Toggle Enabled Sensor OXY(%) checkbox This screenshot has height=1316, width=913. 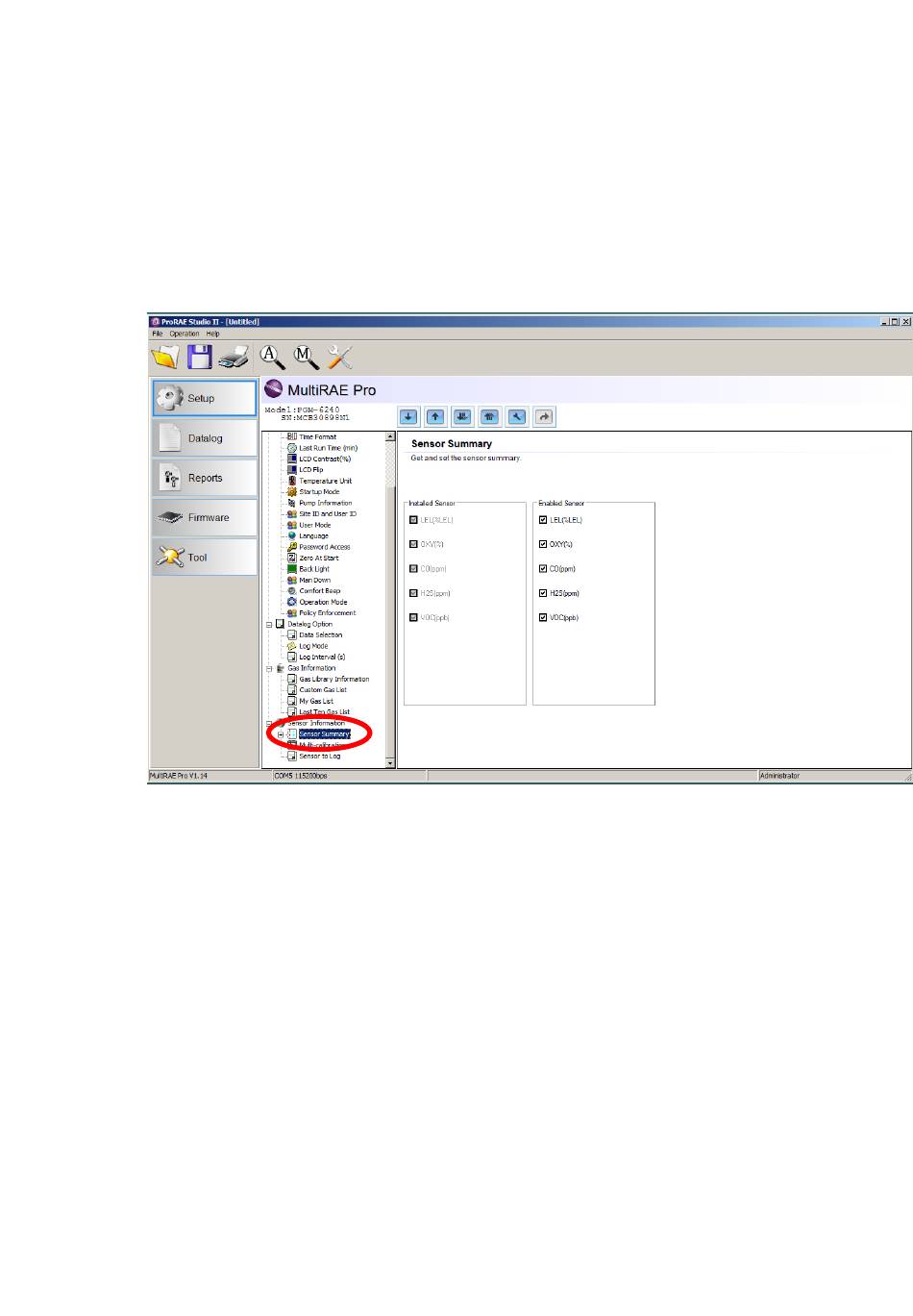543,544
